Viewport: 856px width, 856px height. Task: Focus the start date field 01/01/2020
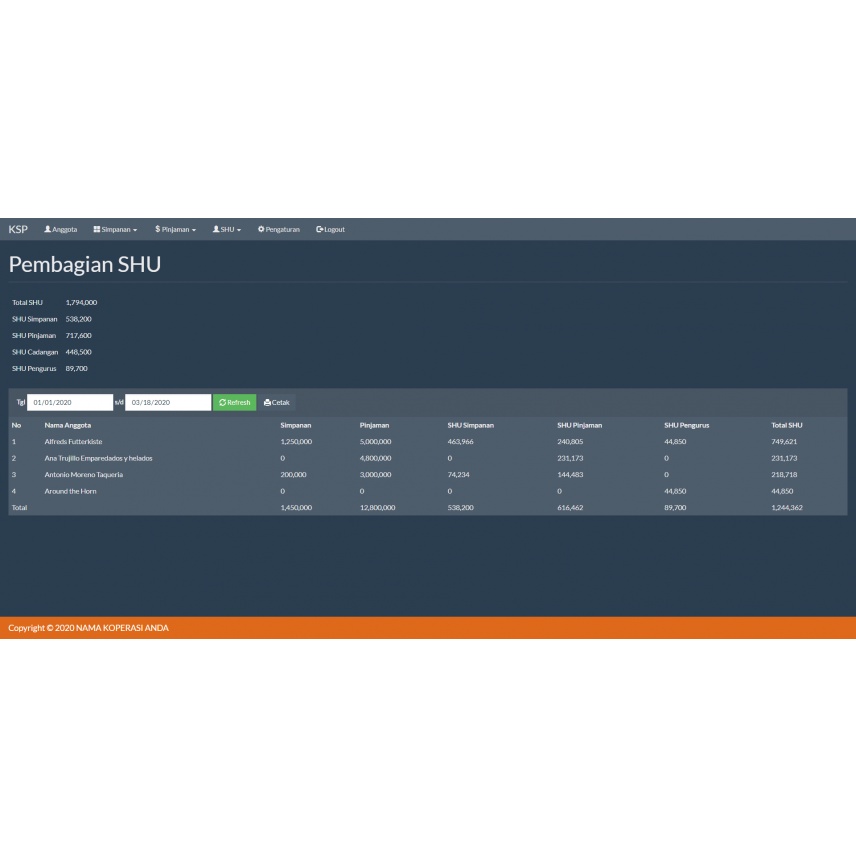point(70,402)
